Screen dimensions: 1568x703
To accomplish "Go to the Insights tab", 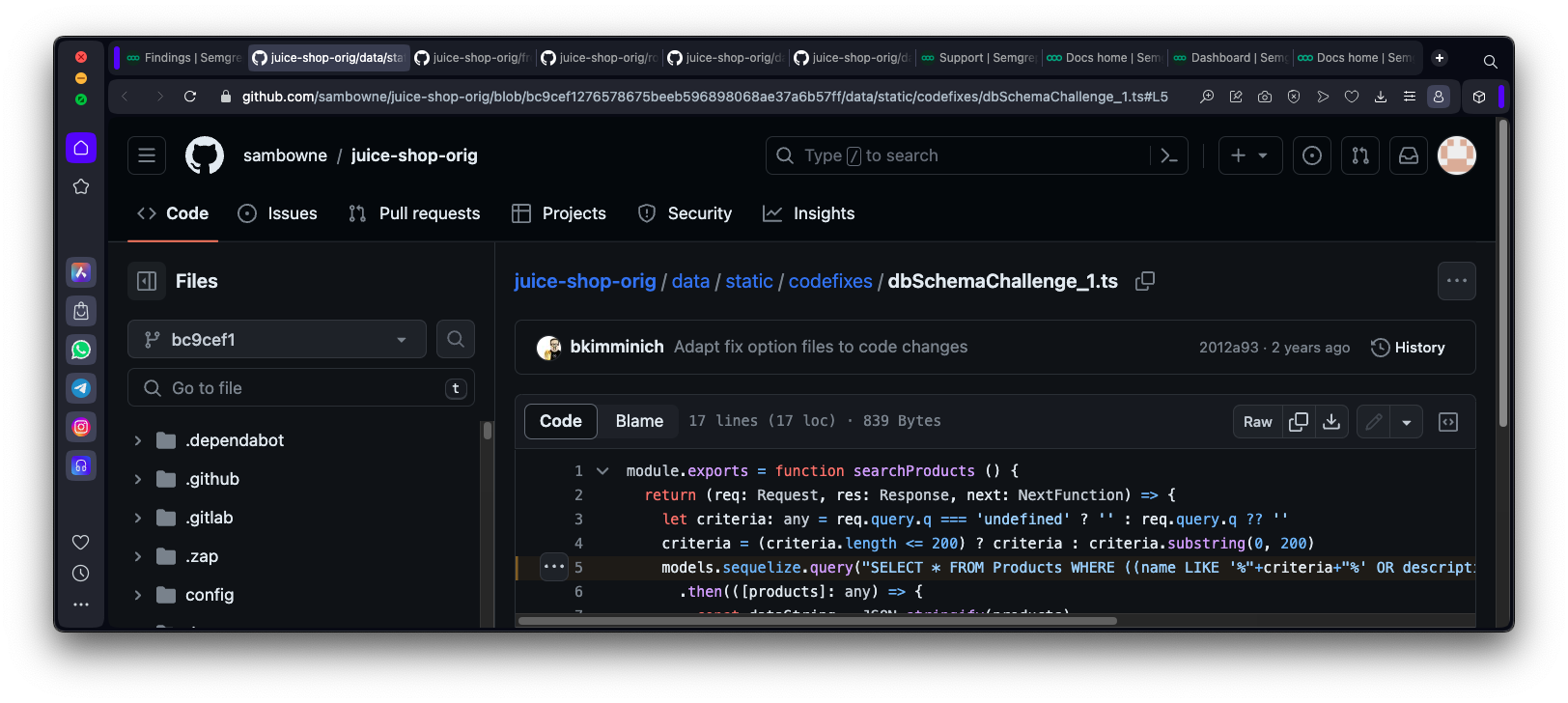I will coord(809,213).
